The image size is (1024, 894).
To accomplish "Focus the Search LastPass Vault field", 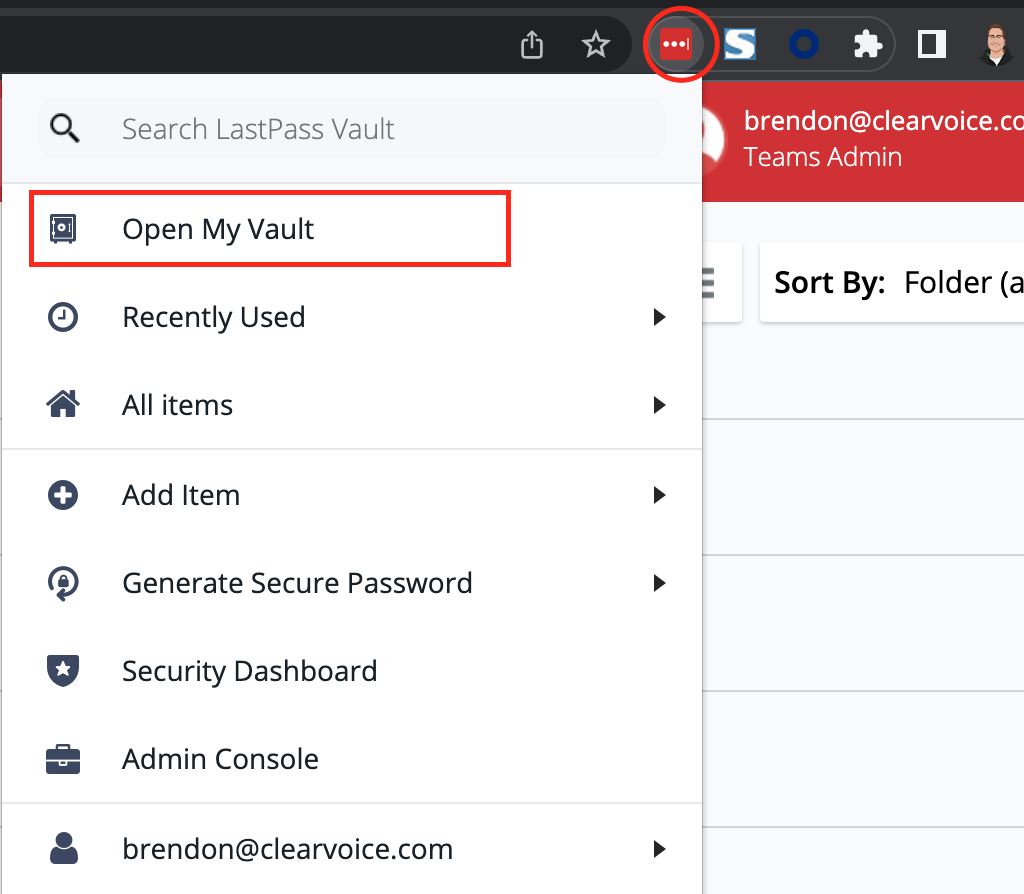I will point(353,129).
